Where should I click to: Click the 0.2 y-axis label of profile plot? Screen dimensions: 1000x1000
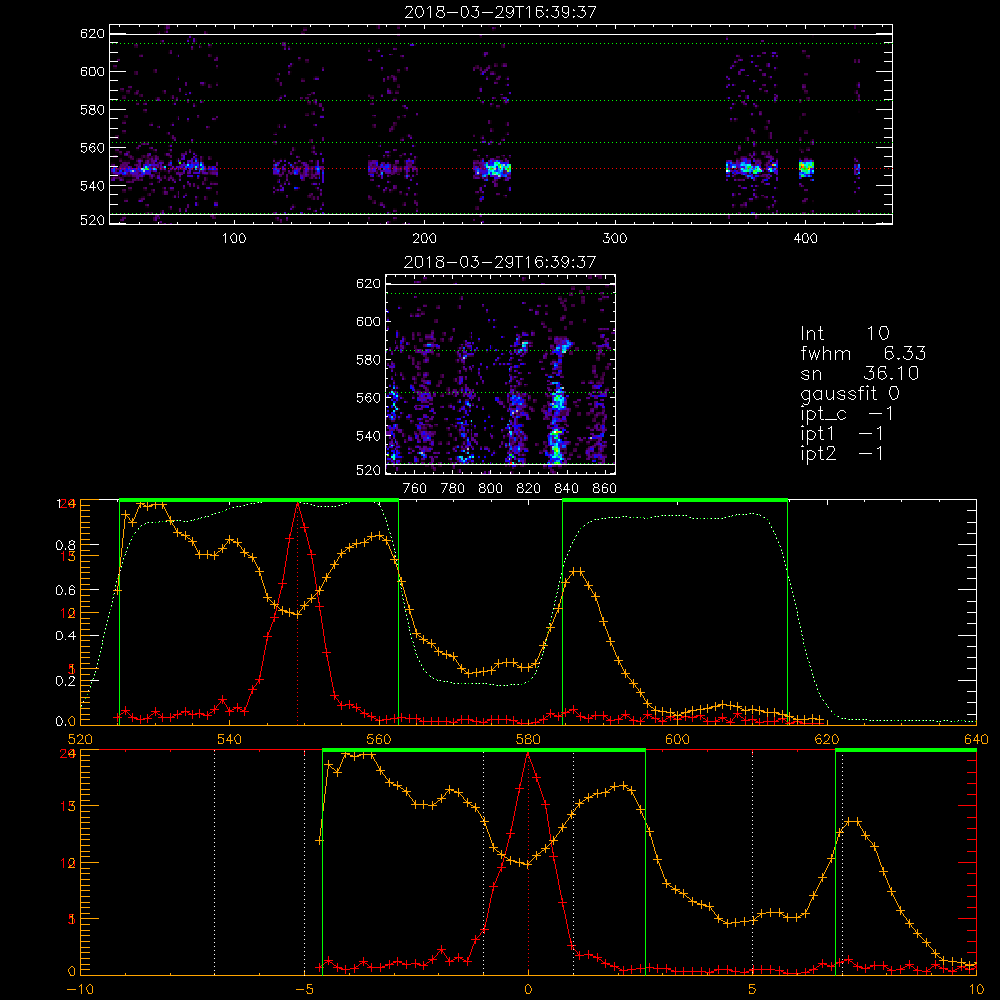66,680
